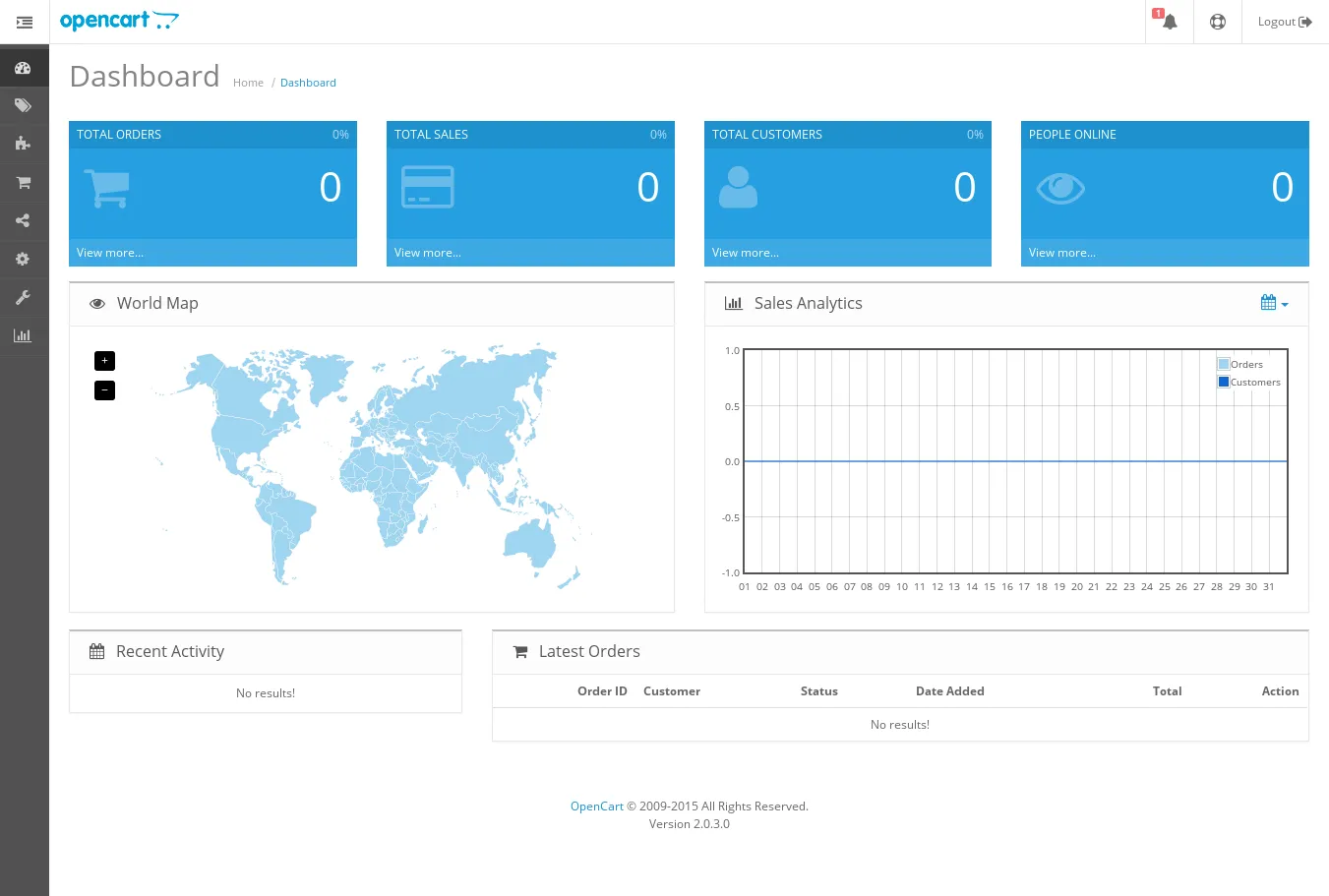The height and width of the screenshot is (896, 1329).
Task: Open System settings gear icon
Action: pos(24,259)
